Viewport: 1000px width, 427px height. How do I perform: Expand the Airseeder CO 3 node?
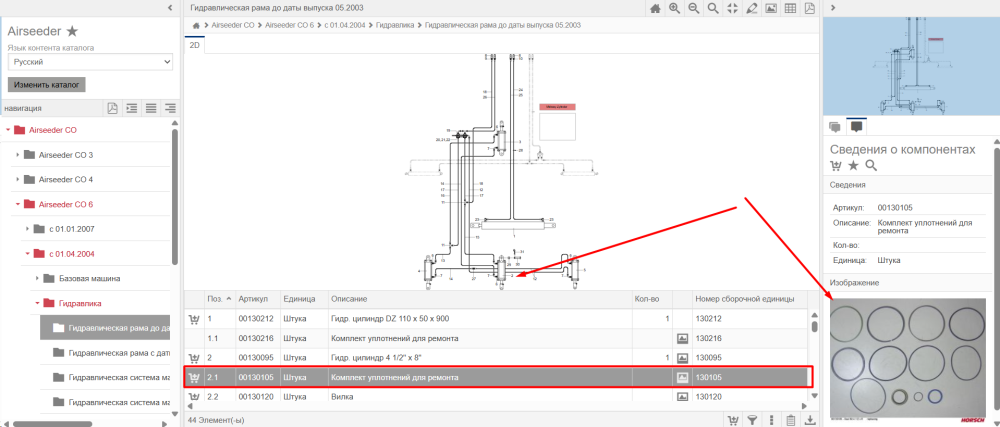click(17, 155)
